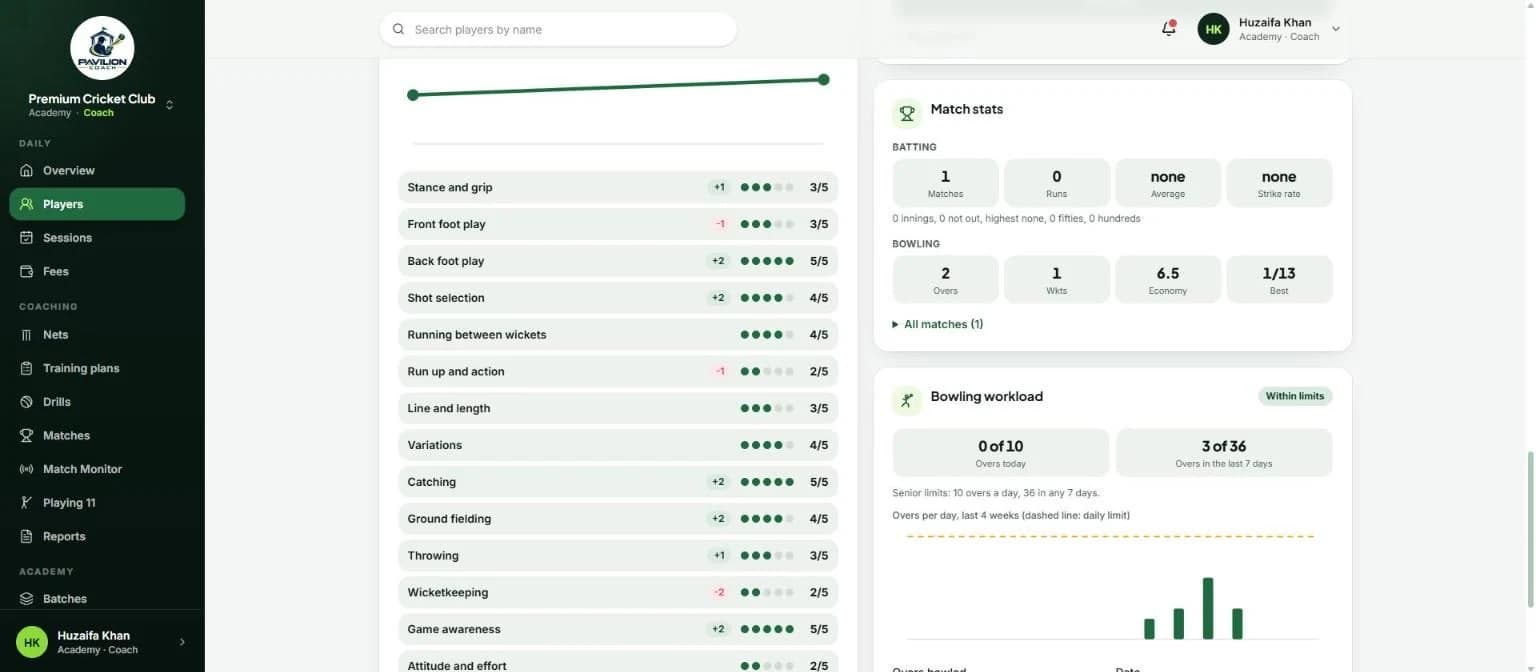Go to the Sessions page
This screenshot has width=1536, height=672.
97,237
